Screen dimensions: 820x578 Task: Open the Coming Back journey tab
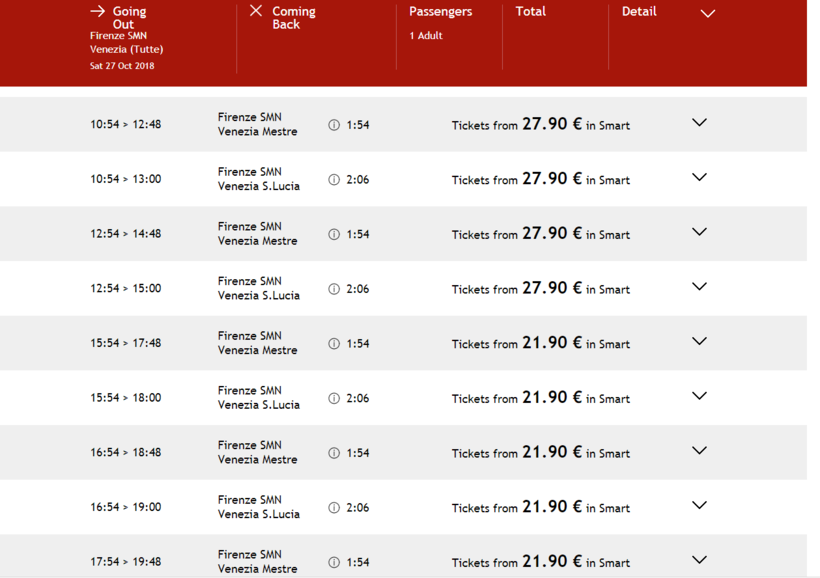click(x=293, y=18)
